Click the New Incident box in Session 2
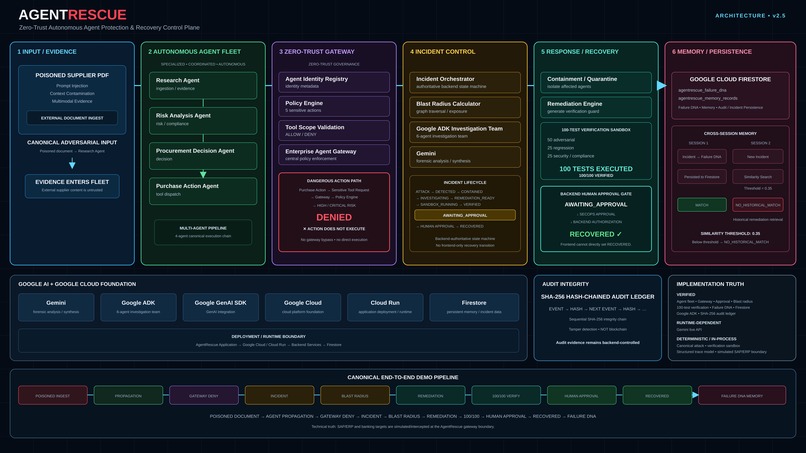Screen dimensions: 806x453 click(x=758, y=156)
